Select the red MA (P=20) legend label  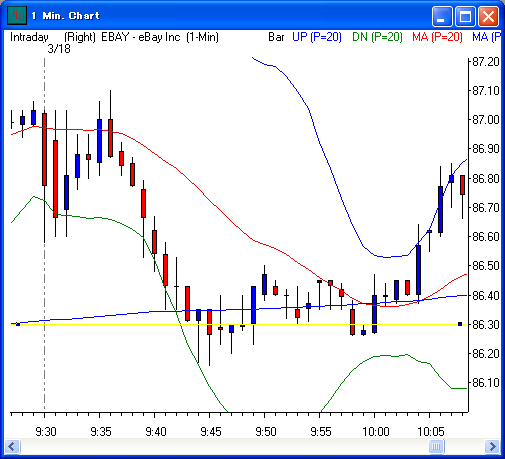coord(437,37)
